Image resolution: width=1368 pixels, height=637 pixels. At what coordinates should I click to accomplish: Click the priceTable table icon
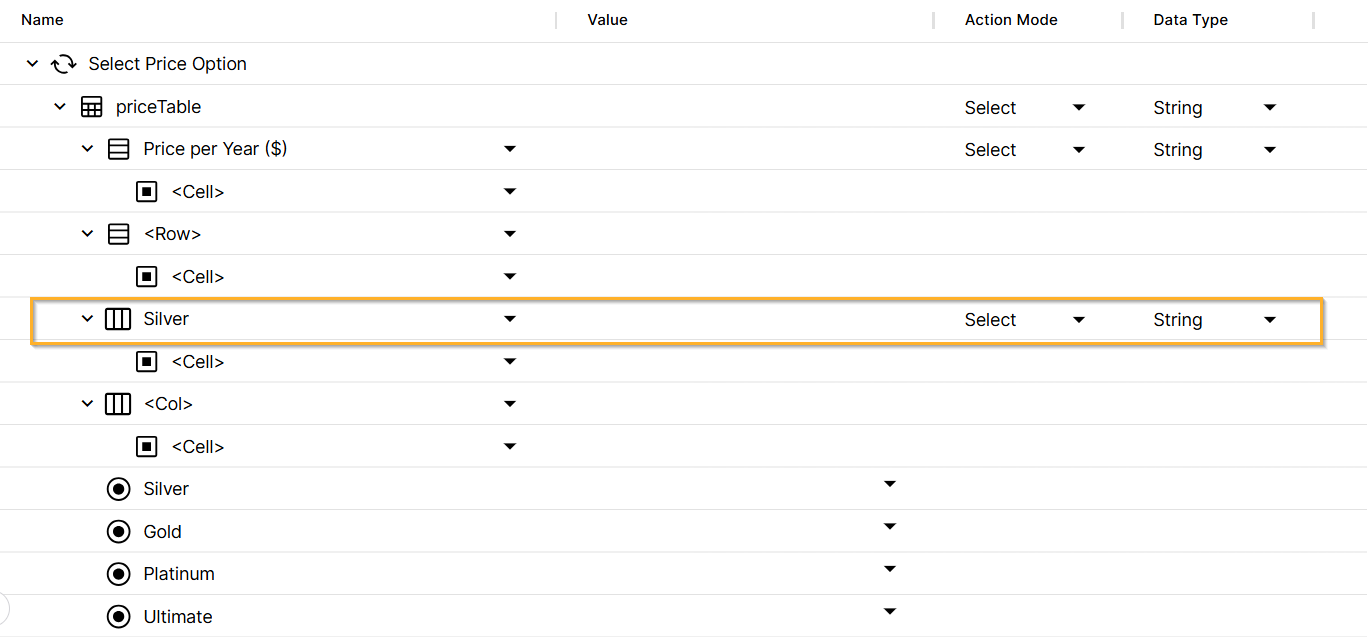click(x=91, y=107)
